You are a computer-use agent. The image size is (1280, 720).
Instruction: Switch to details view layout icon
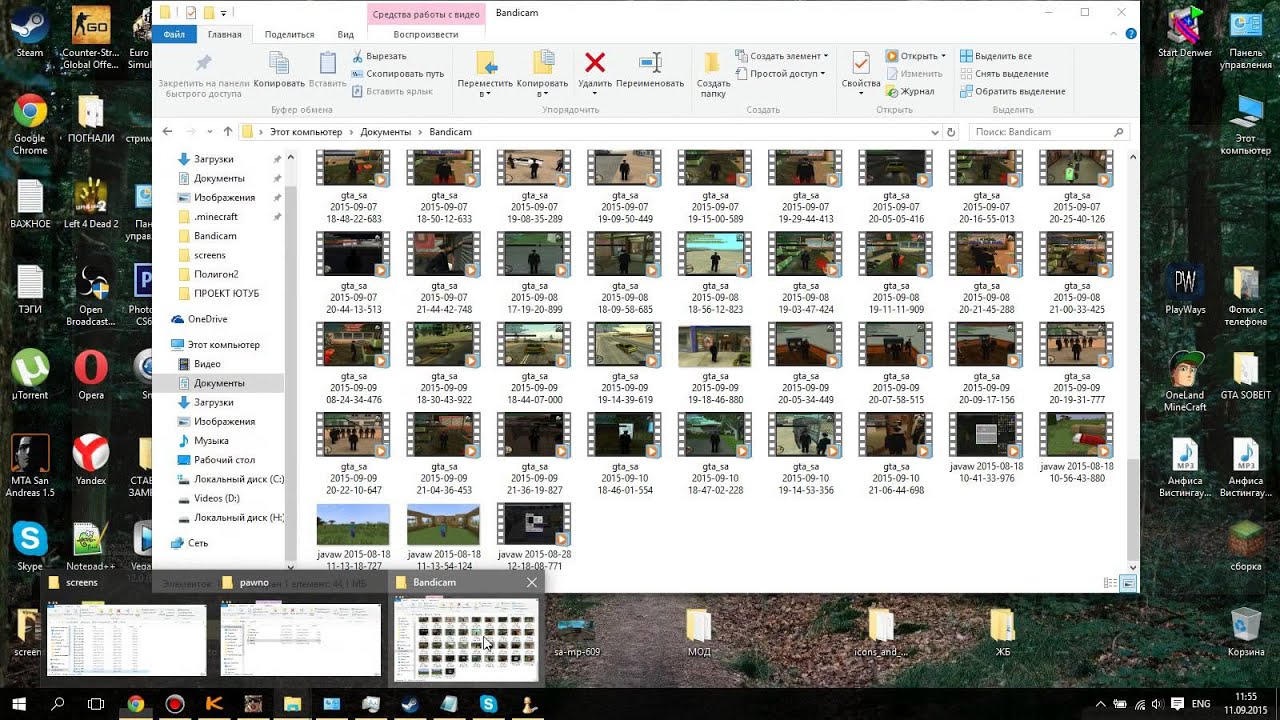(x=1109, y=583)
